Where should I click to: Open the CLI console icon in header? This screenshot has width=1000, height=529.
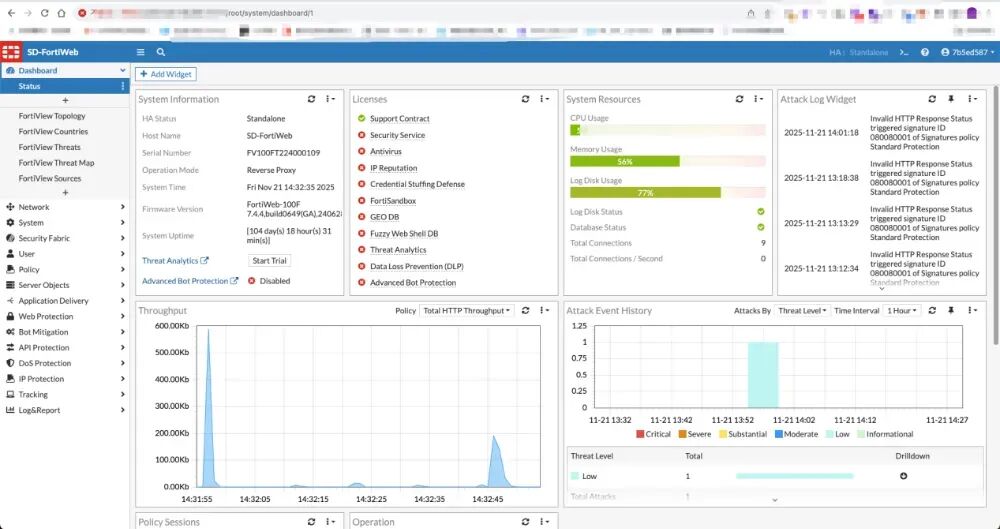click(904, 52)
